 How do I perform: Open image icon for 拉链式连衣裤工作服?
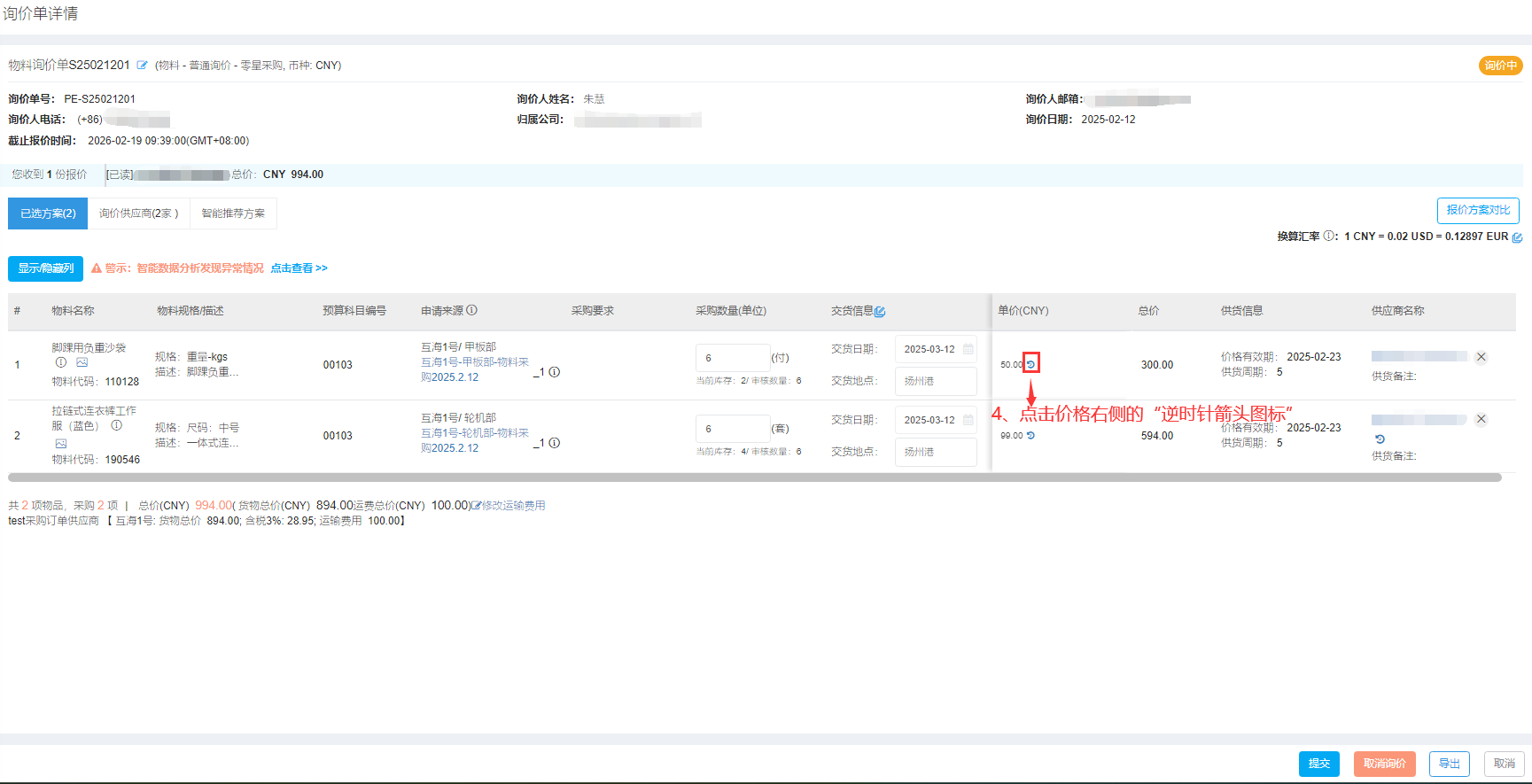point(61,443)
